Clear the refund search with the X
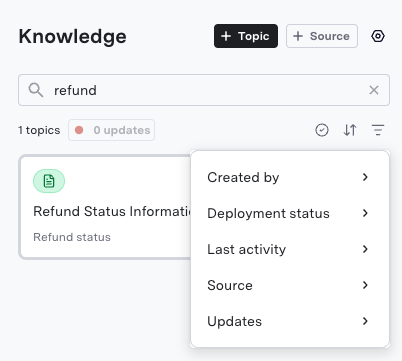Viewport: 402px width, 361px height. (374, 90)
